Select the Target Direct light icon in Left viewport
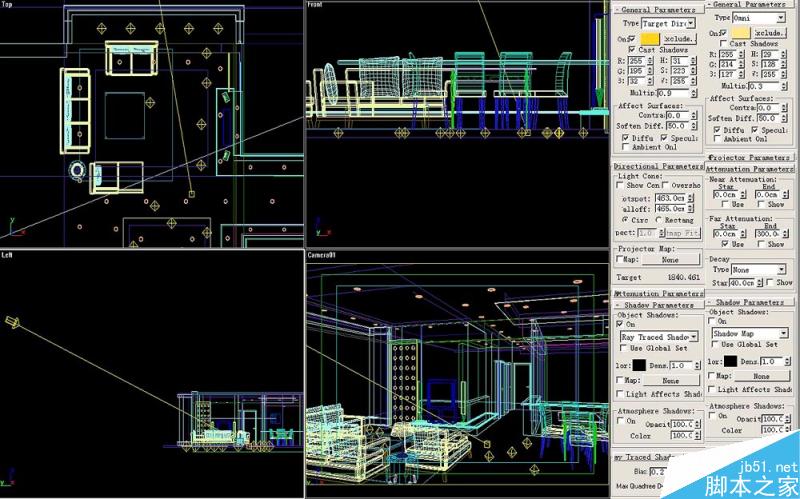800x499 pixels. pos(12,321)
